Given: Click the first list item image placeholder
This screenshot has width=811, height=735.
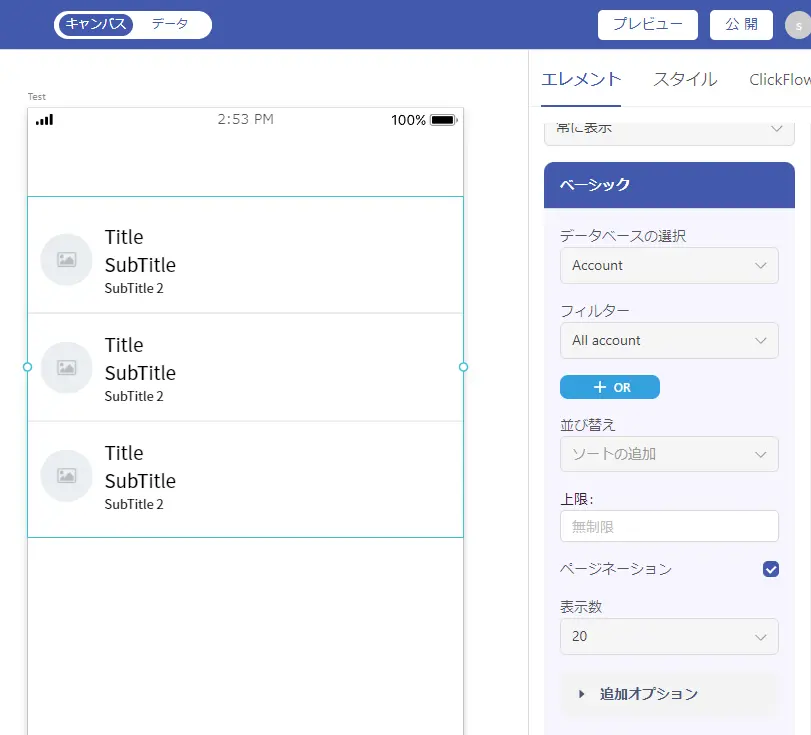Looking at the screenshot, I should pyautogui.click(x=66, y=259).
